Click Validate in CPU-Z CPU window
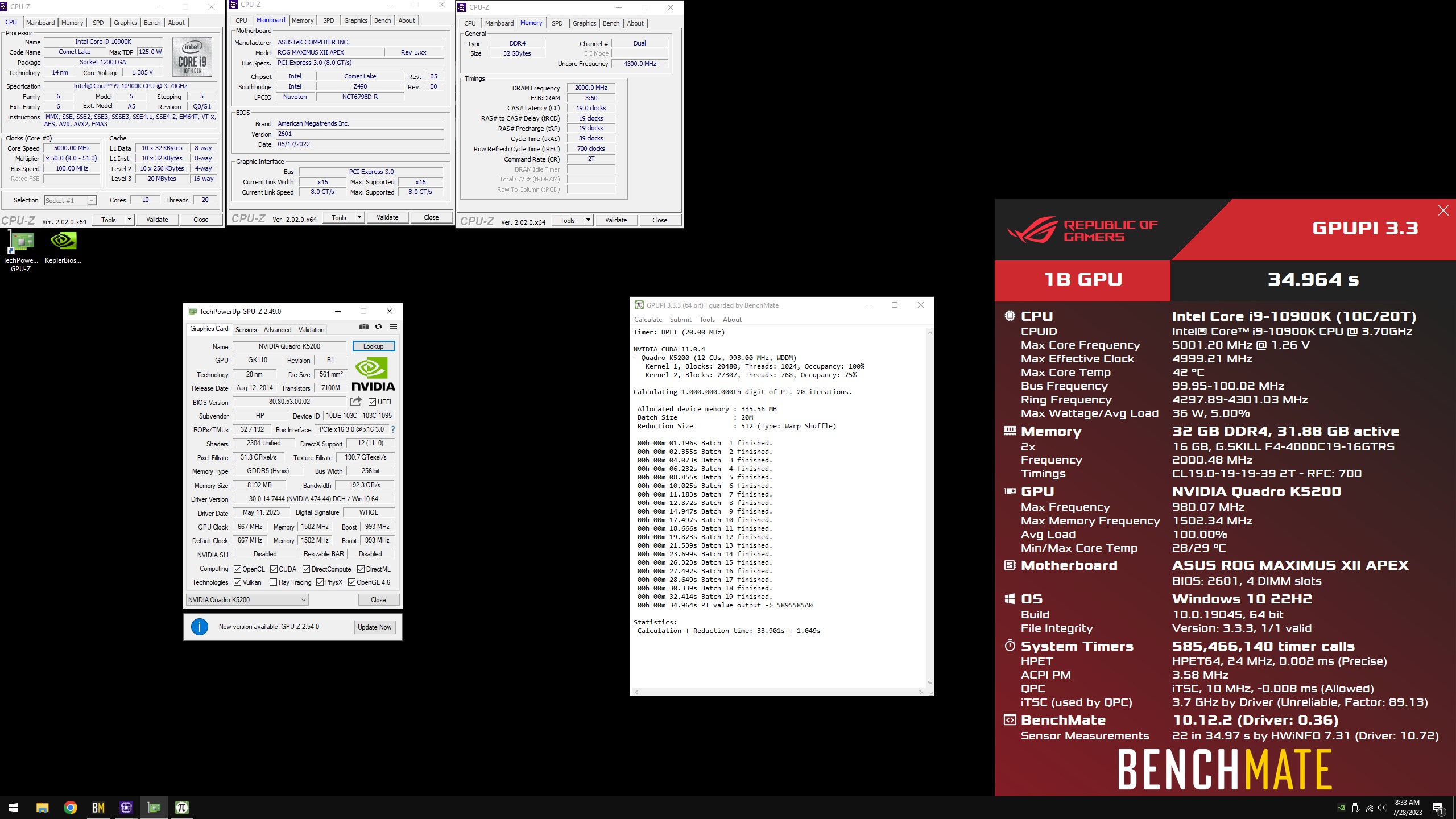Image resolution: width=1456 pixels, height=819 pixels. tap(157, 220)
